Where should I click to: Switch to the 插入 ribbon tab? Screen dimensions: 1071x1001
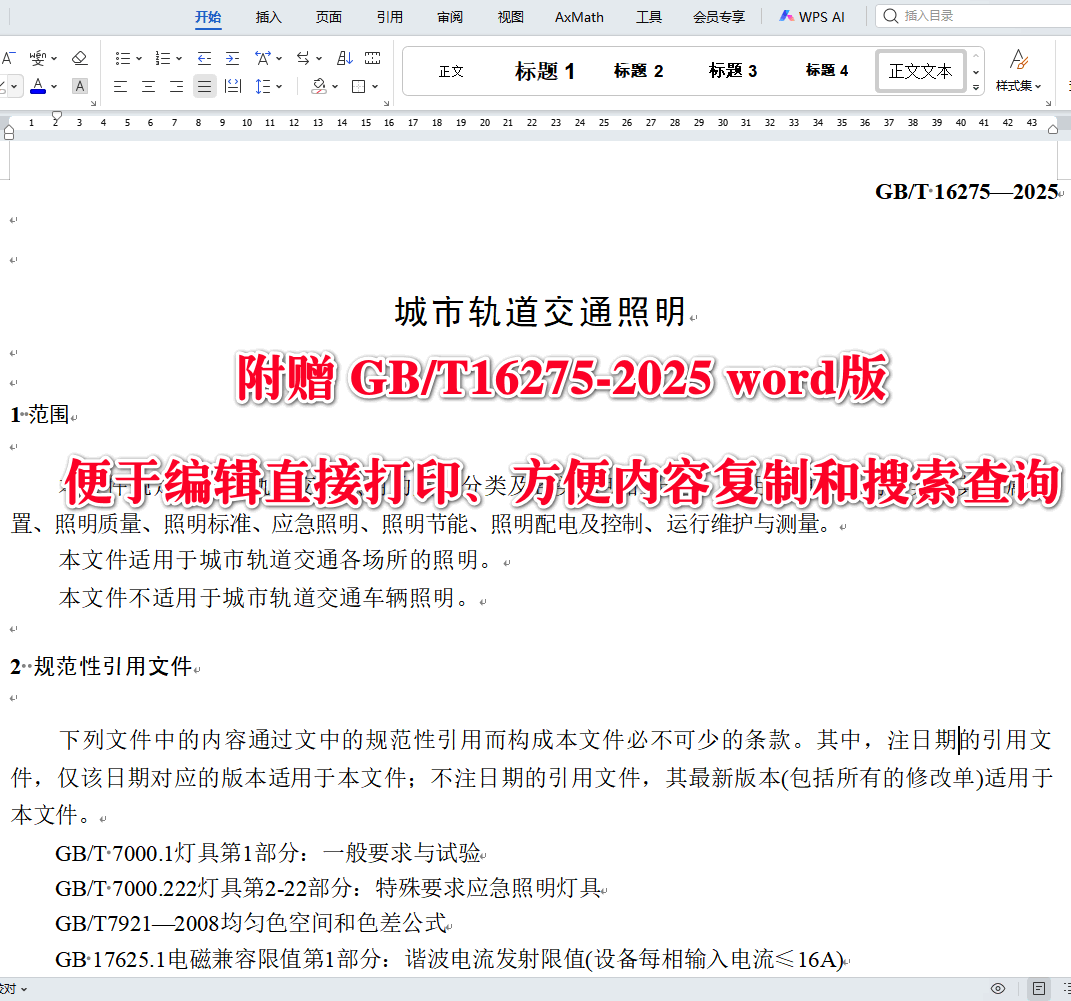(x=268, y=16)
